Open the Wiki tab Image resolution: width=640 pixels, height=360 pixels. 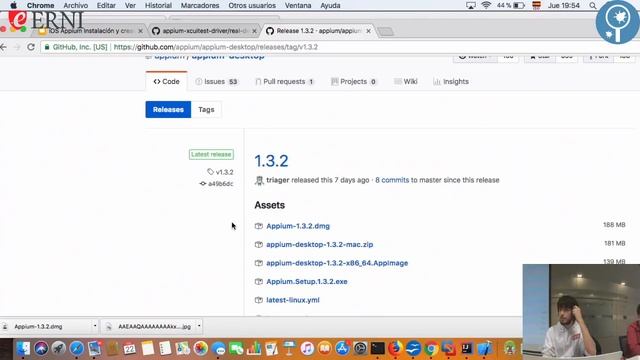point(406,82)
